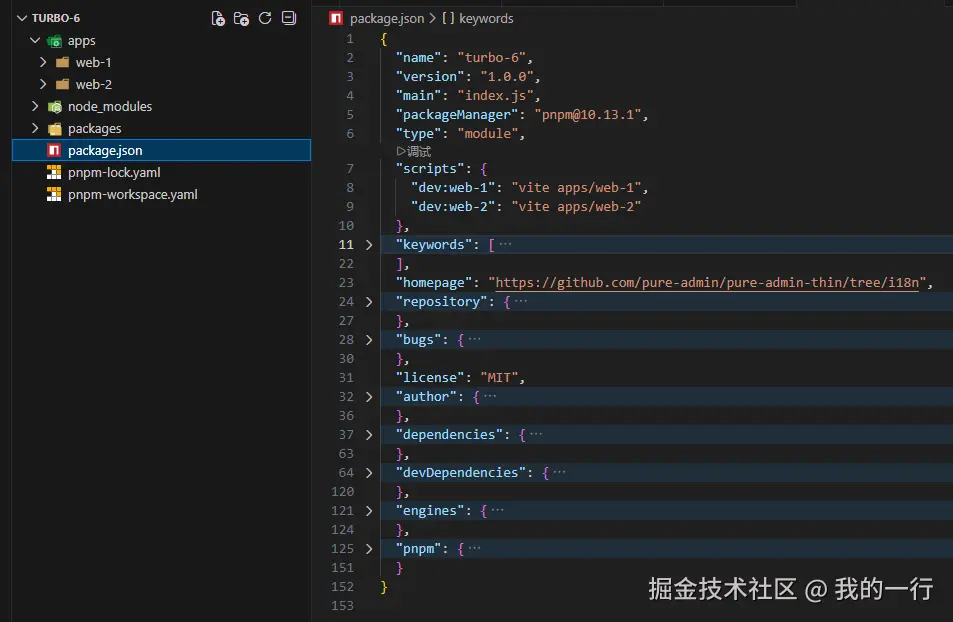Click the 调试 debug code lens above scripts

pyautogui.click(x=413, y=152)
